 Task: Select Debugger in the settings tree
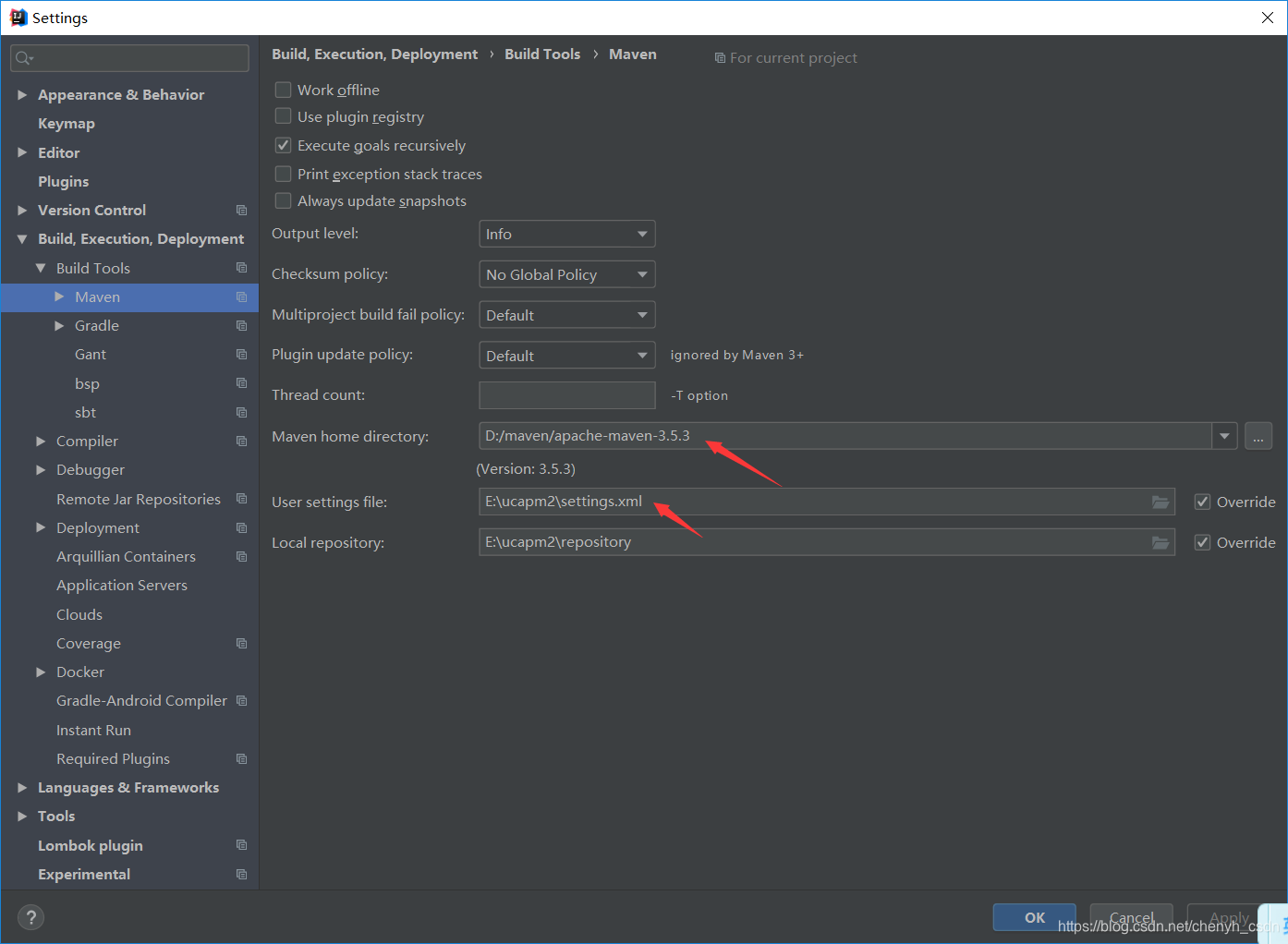point(91,470)
